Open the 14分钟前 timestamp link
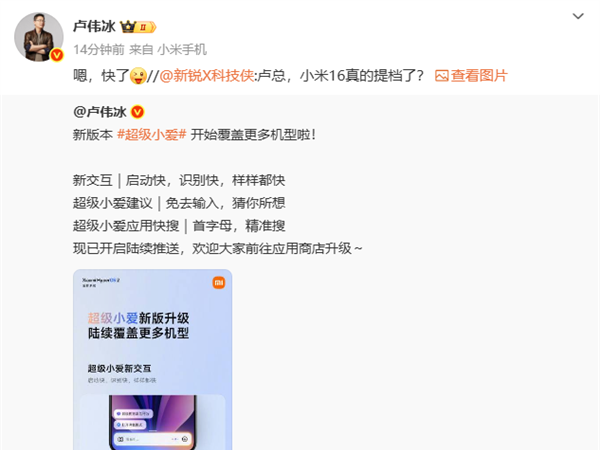Image resolution: width=600 pixels, height=450 pixels. pos(99,49)
